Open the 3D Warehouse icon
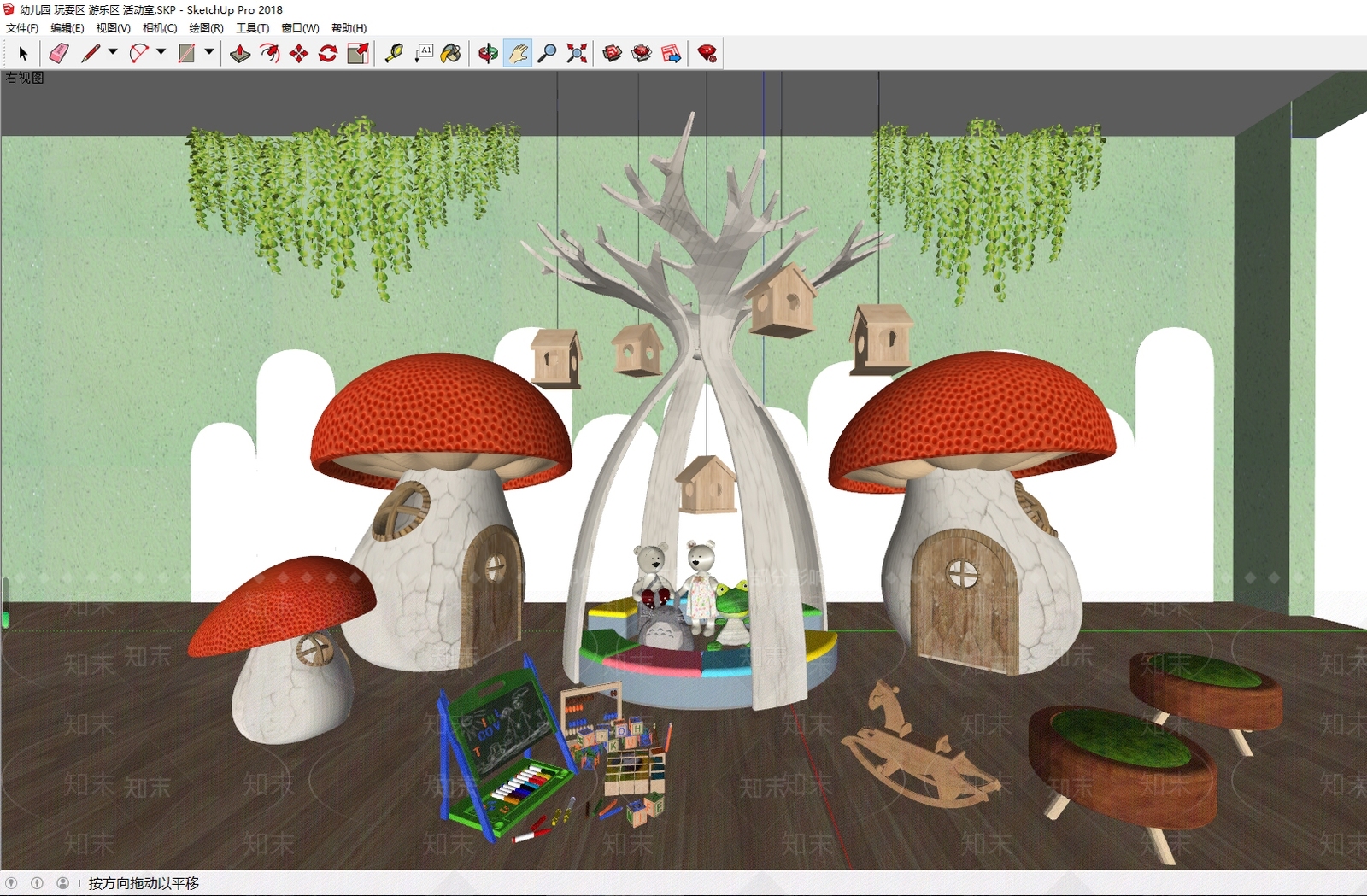1367x896 pixels. 612,54
